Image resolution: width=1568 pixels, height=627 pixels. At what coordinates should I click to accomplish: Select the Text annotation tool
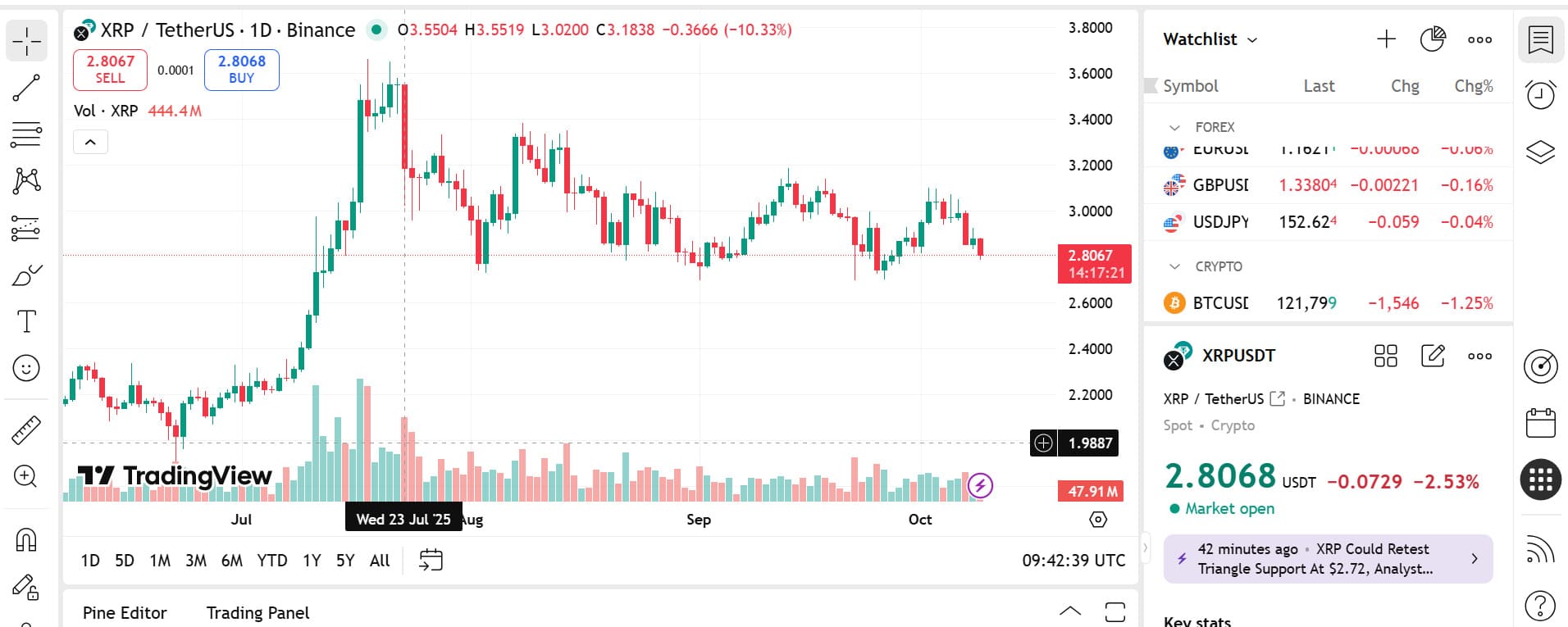pyautogui.click(x=26, y=321)
